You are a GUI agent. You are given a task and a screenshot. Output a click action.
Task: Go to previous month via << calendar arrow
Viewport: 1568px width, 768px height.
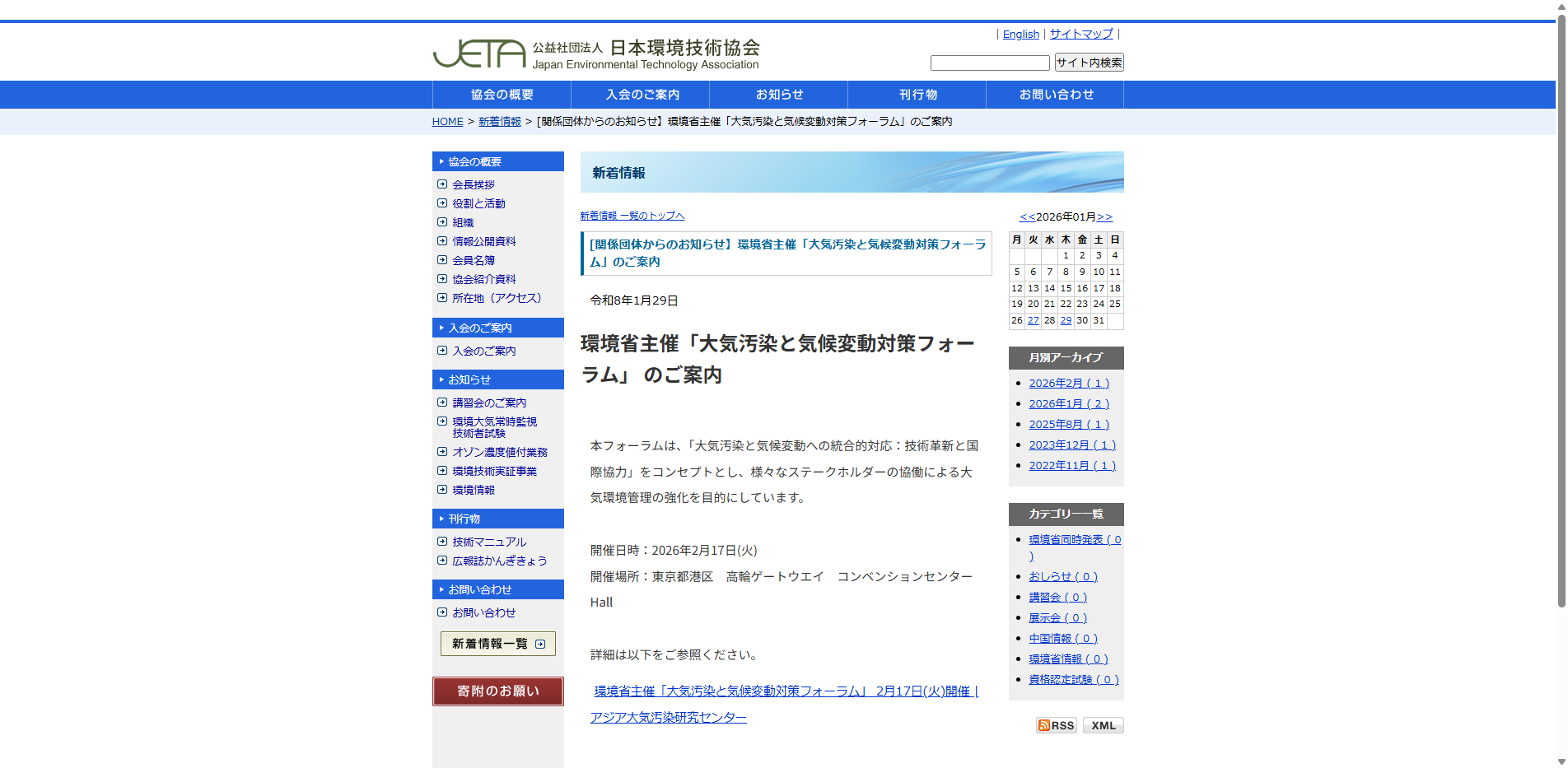[x=1028, y=216]
